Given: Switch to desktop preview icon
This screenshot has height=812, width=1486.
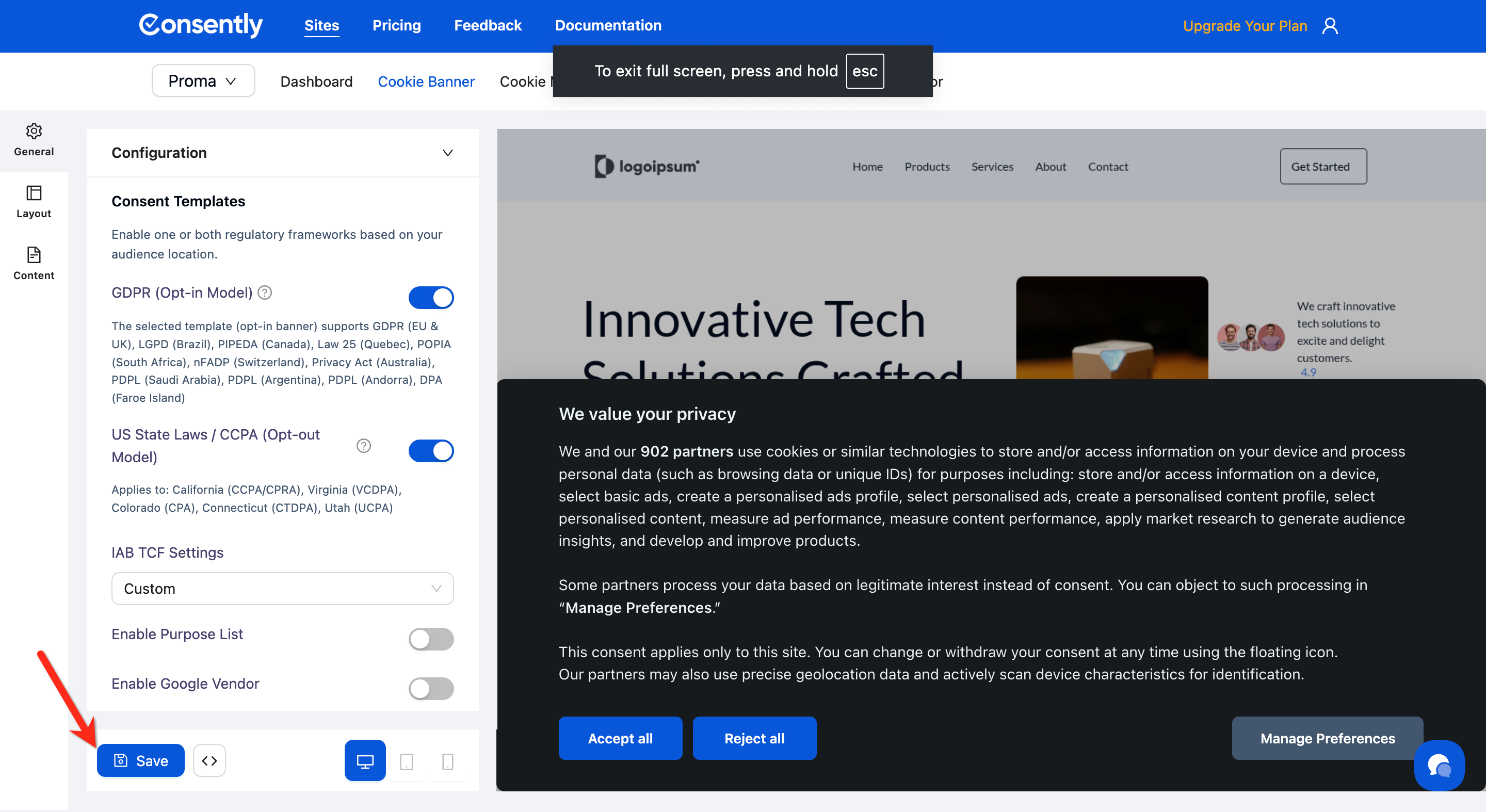Looking at the screenshot, I should tap(365, 761).
